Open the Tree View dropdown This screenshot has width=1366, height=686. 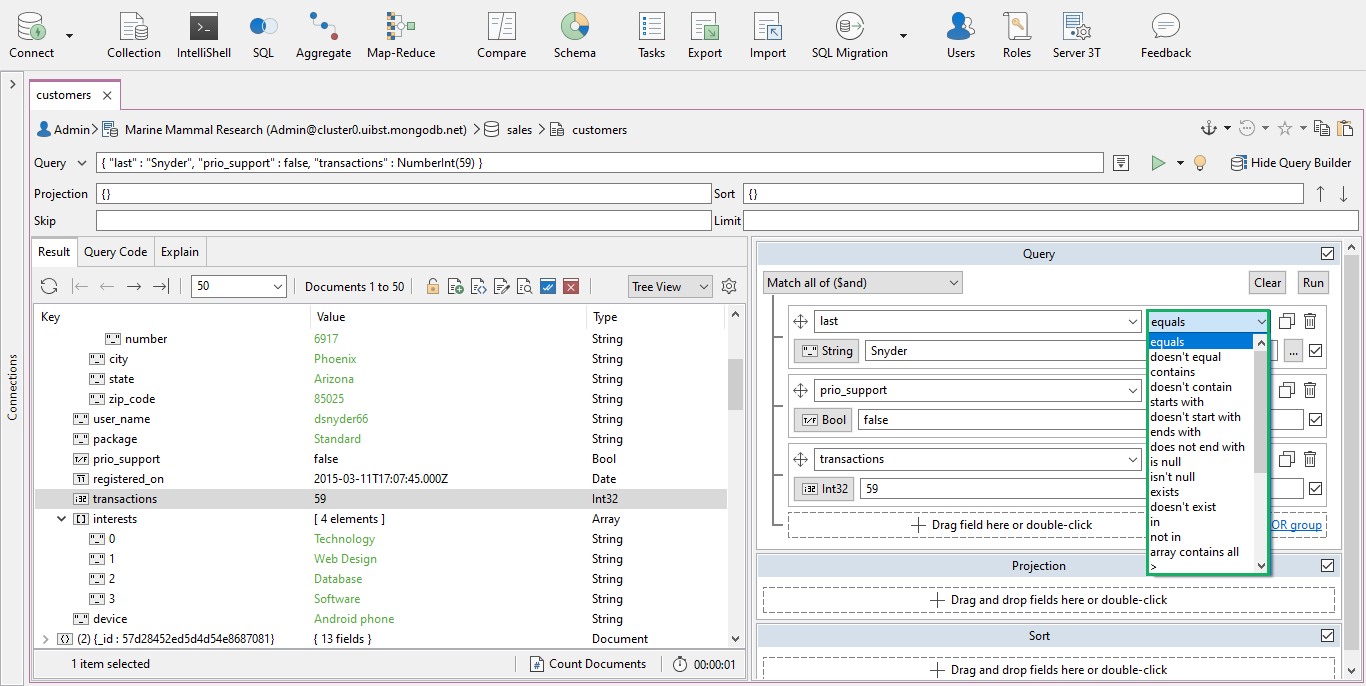point(670,287)
